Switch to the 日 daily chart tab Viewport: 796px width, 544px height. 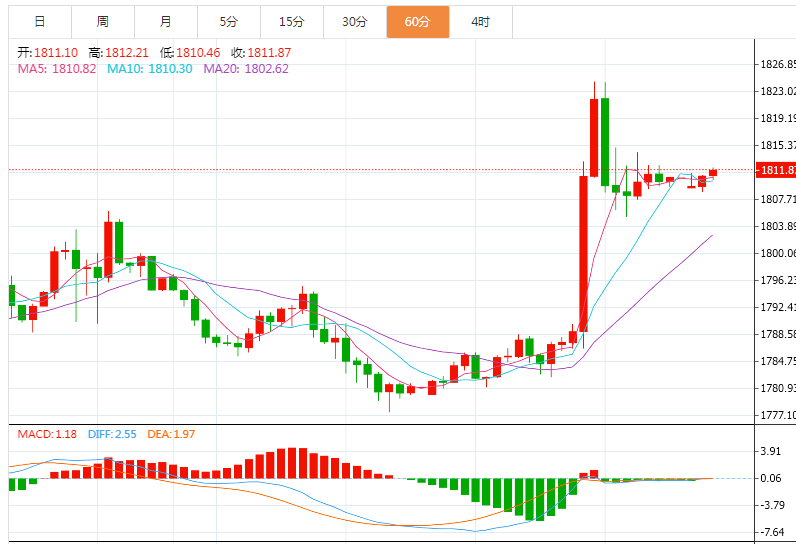40,22
